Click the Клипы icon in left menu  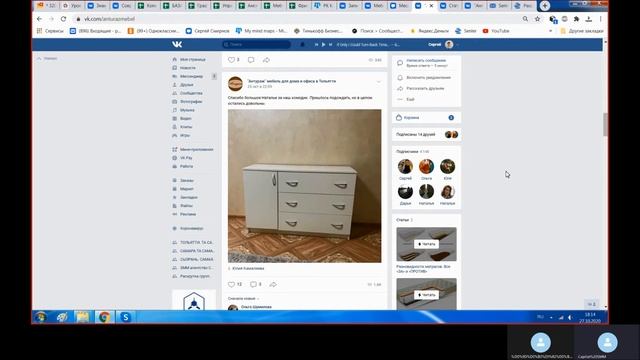coord(175,127)
